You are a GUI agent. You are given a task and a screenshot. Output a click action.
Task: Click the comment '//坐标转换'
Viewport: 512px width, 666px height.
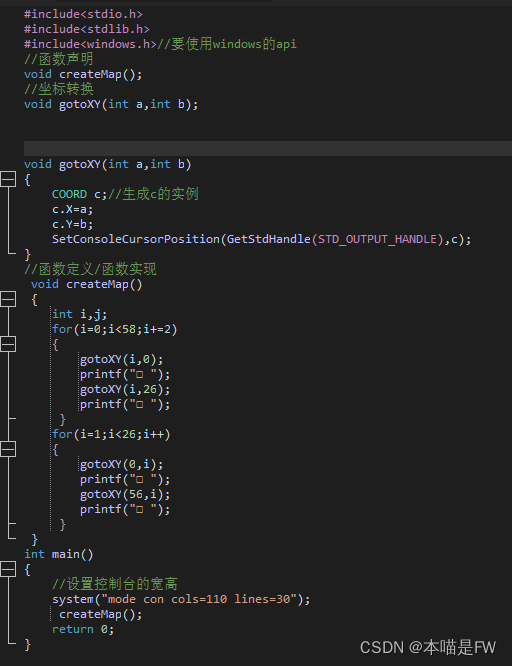tap(59, 89)
